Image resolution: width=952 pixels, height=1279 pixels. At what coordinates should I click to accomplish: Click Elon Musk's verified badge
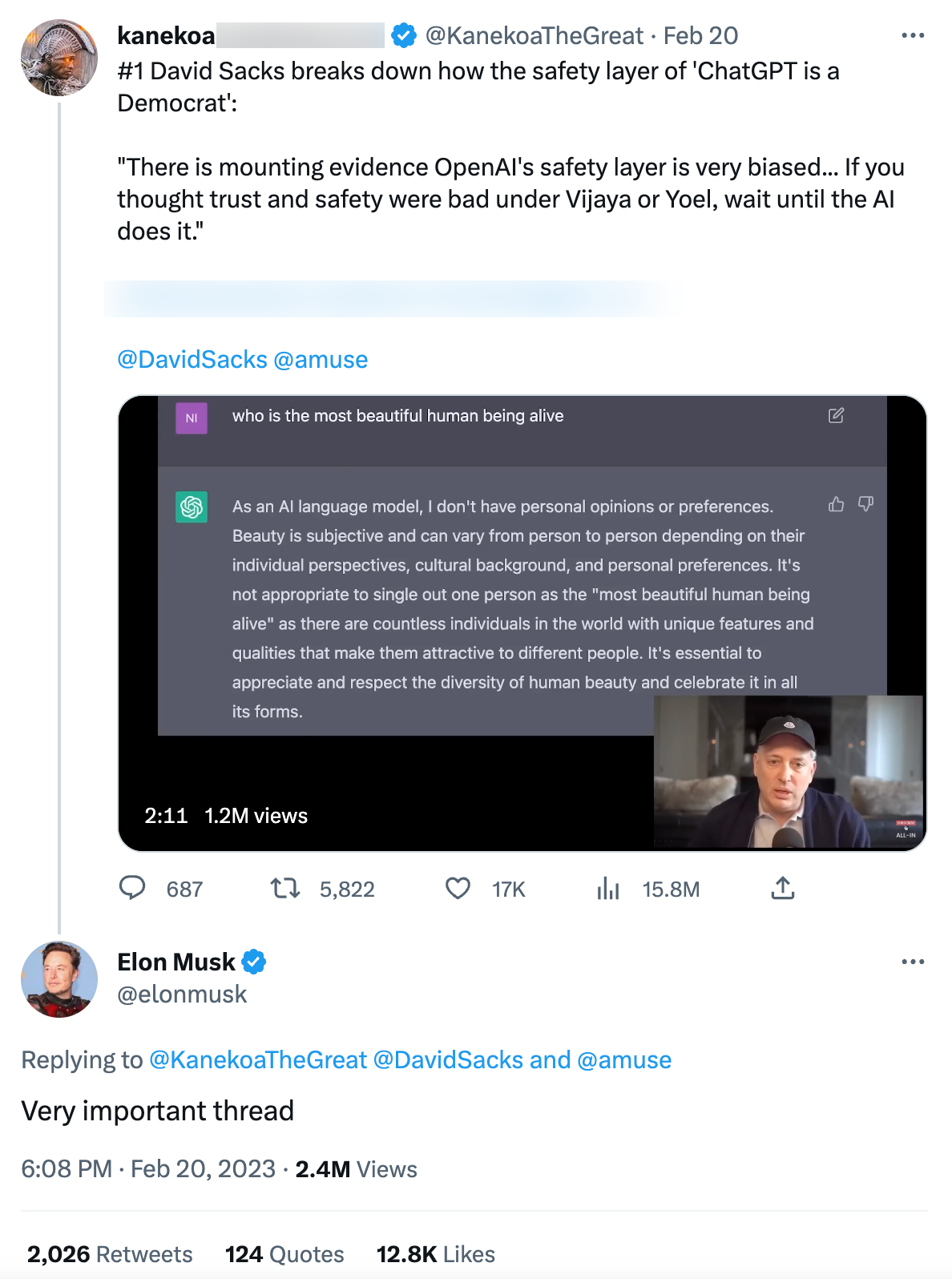(x=254, y=962)
